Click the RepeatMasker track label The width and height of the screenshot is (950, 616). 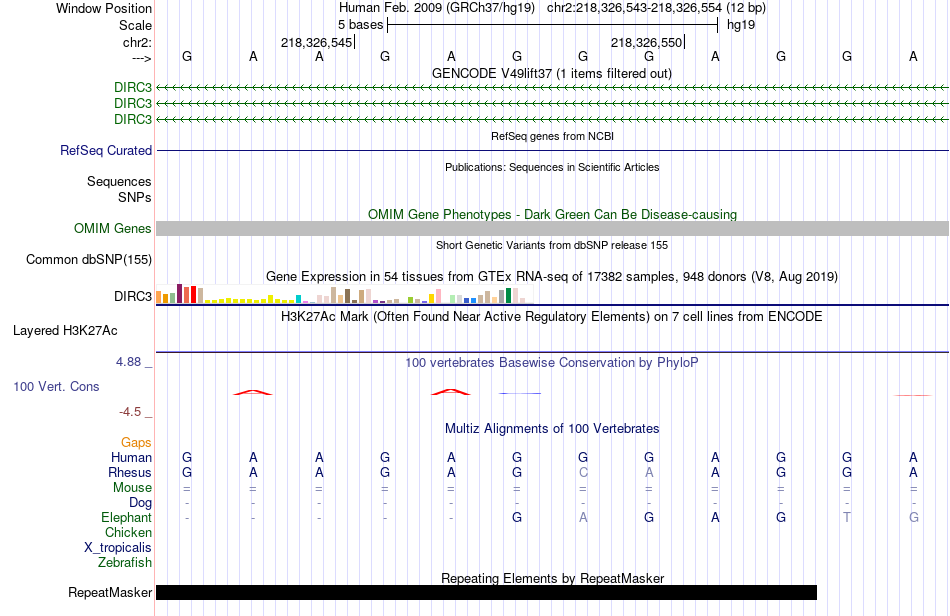pos(110,592)
